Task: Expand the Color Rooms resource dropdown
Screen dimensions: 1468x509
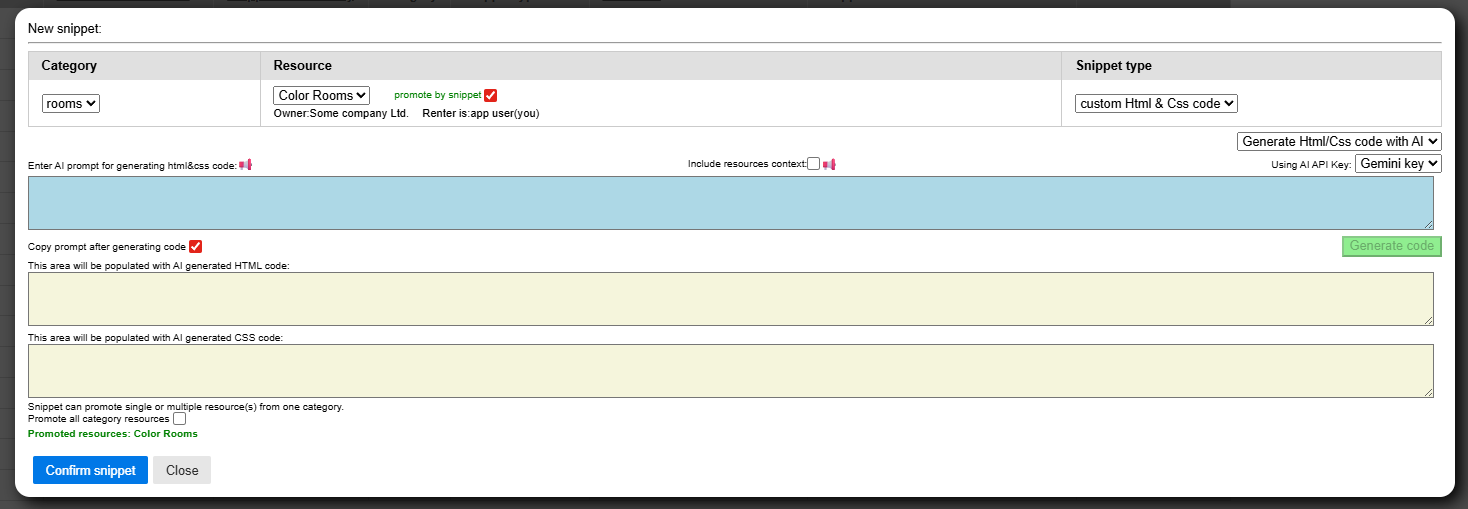Action: 321,95
